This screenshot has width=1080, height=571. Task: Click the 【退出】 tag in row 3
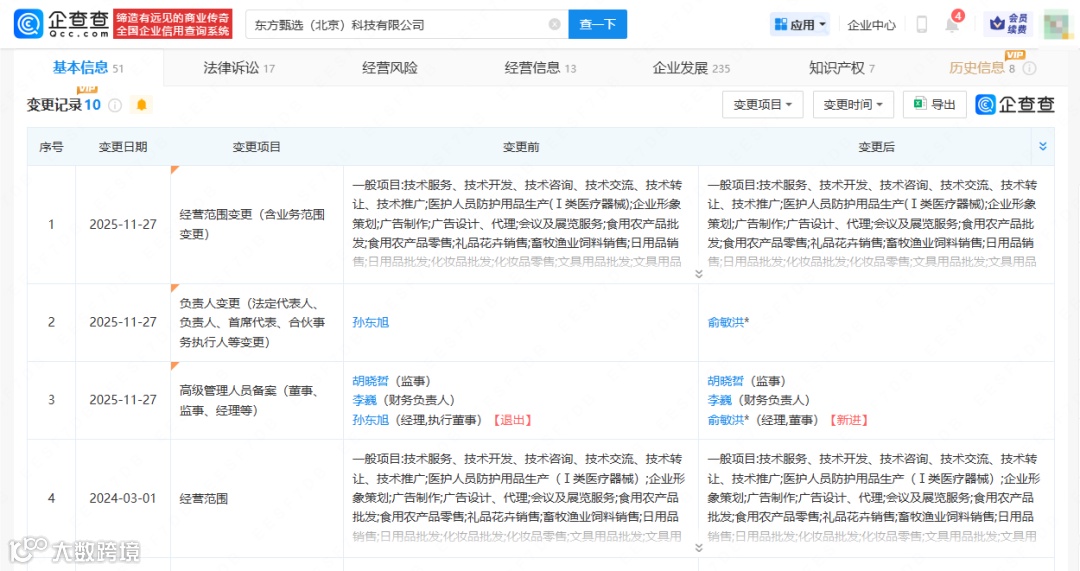(512, 419)
